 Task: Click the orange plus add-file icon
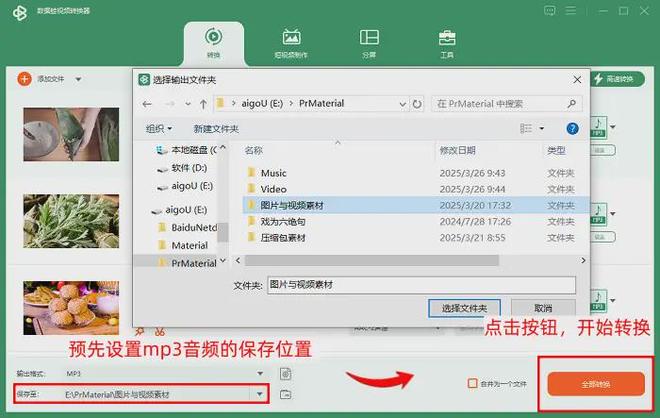[24, 79]
